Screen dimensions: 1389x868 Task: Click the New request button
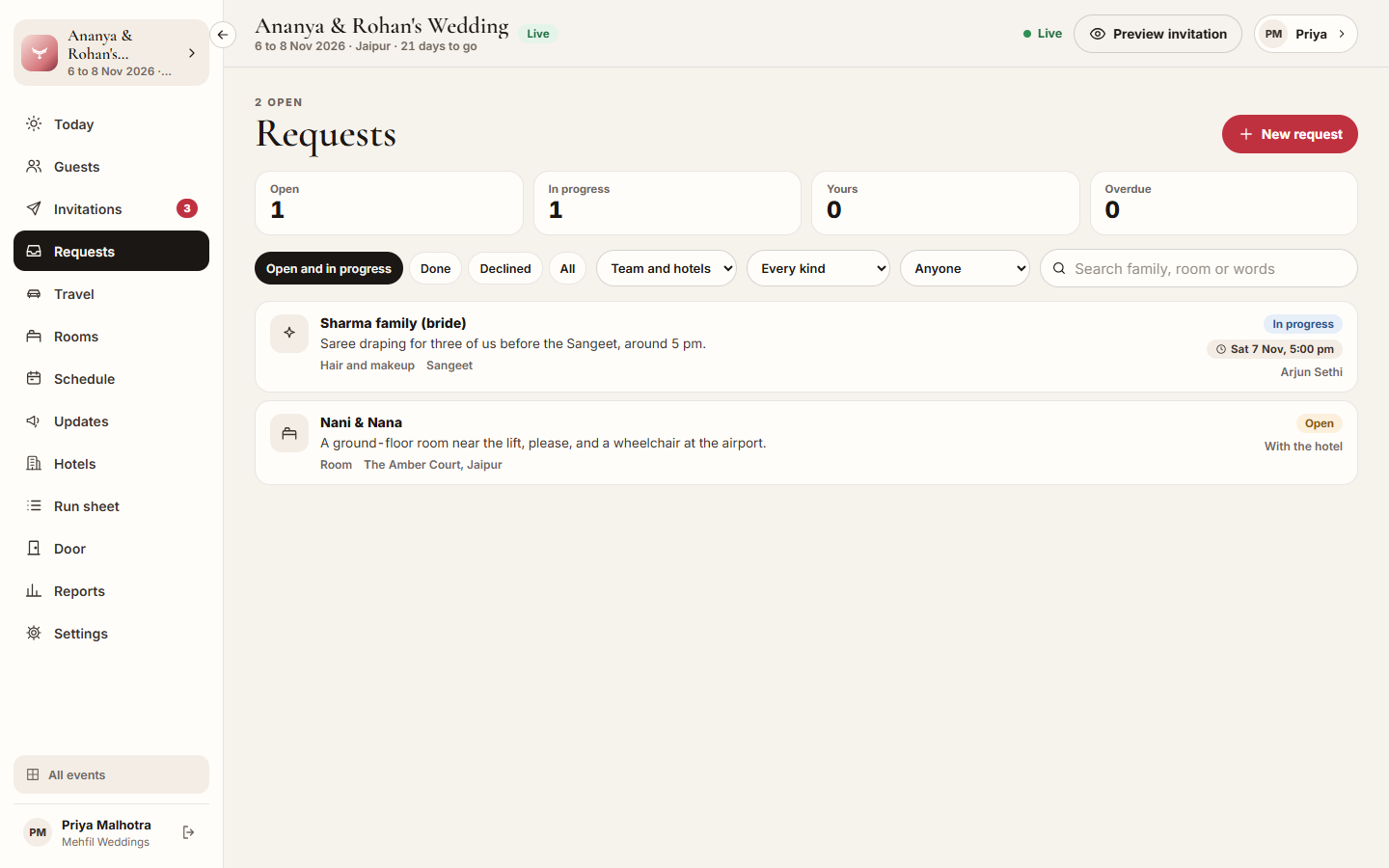point(1290,134)
